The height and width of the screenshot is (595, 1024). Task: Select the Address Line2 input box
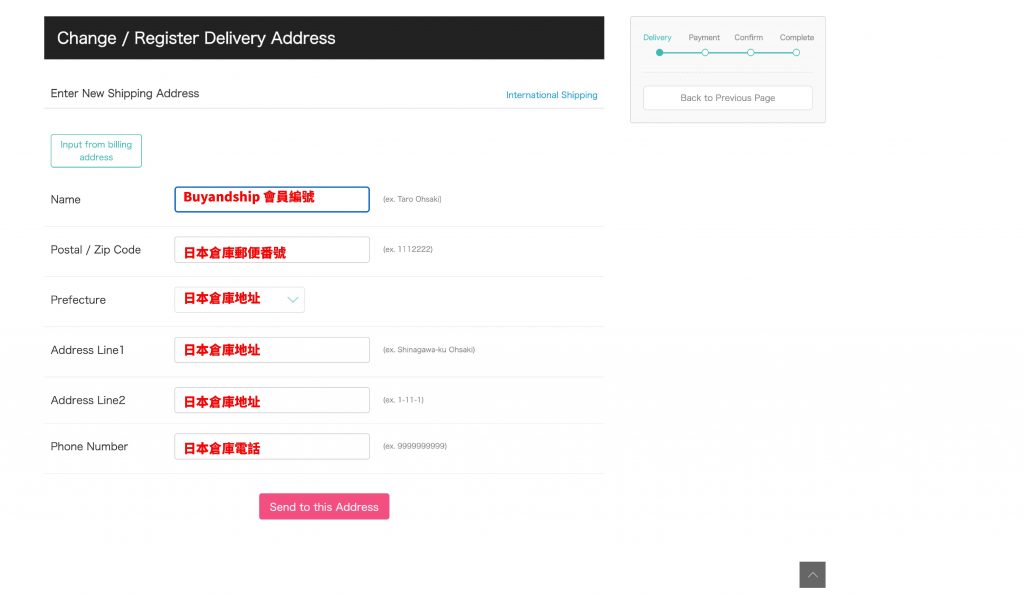click(x=271, y=400)
